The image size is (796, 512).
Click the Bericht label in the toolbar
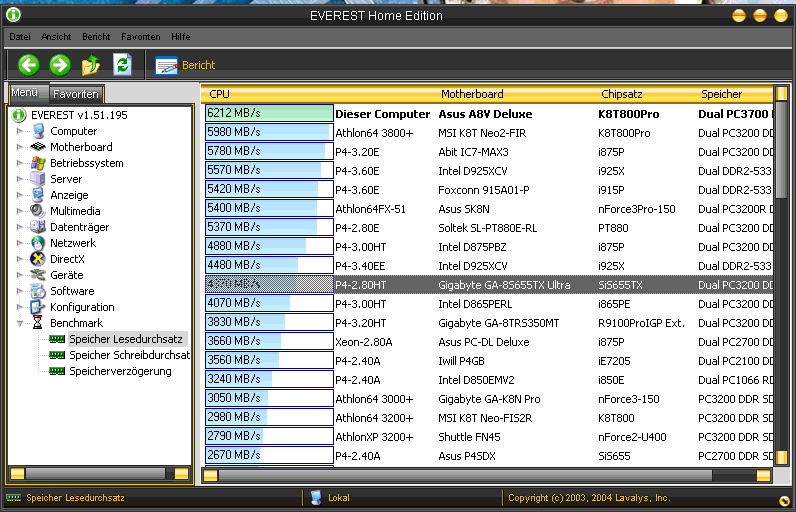(x=198, y=65)
